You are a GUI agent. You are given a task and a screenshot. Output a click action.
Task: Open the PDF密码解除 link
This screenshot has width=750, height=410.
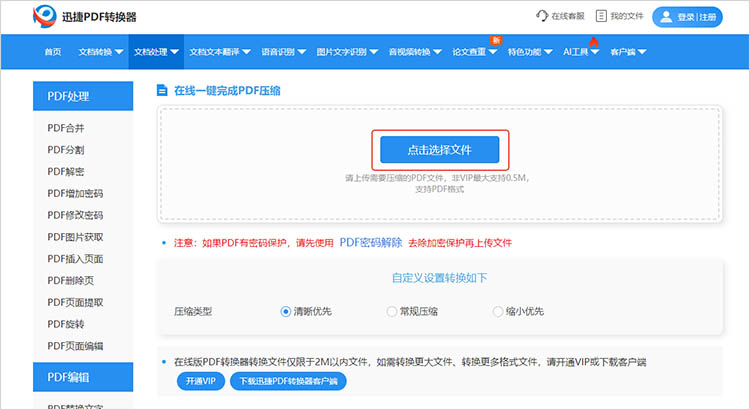coord(371,243)
